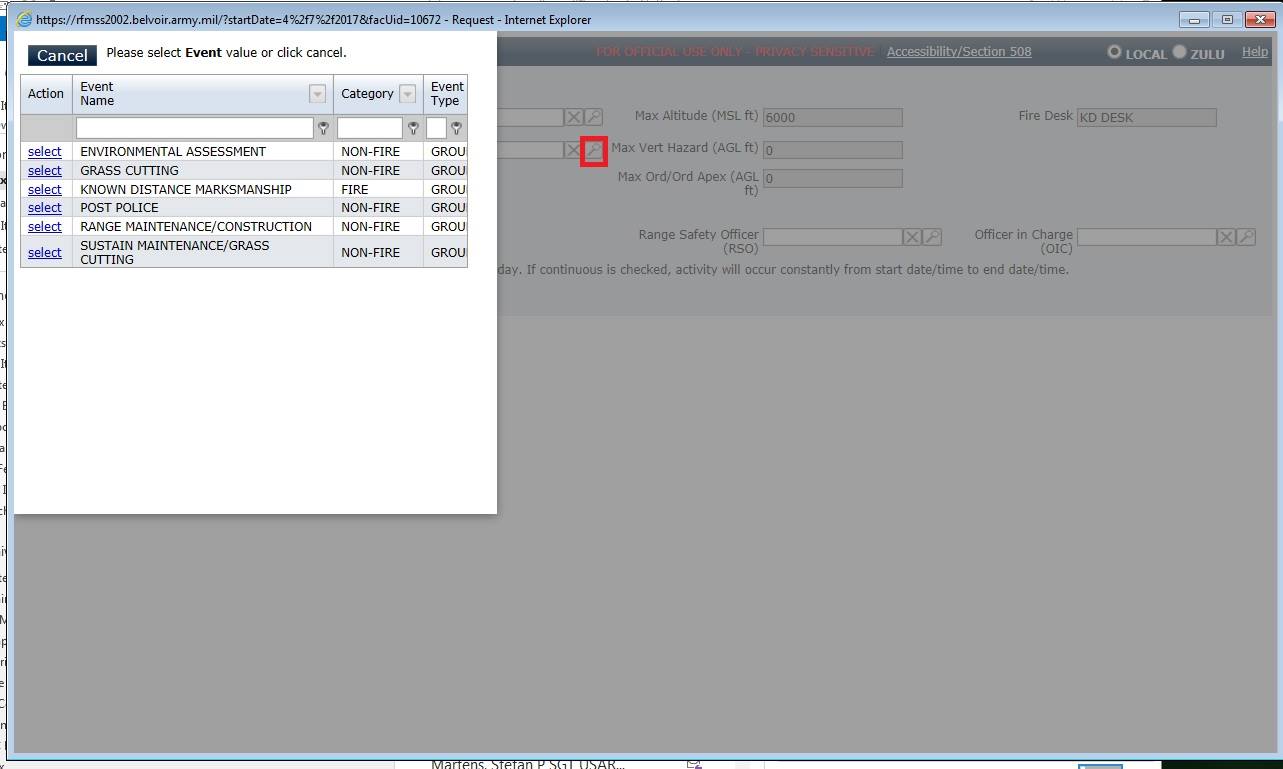Select the KNOWN DISTANCE MARKSMANSHIP event
This screenshot has width=1283, height=769.
[x=44, y=189]
